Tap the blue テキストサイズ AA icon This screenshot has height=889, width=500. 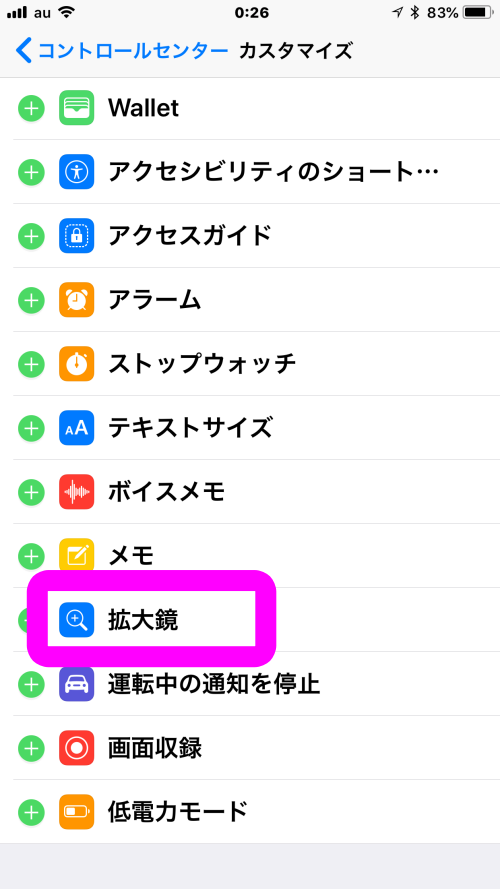pos(77,428)
